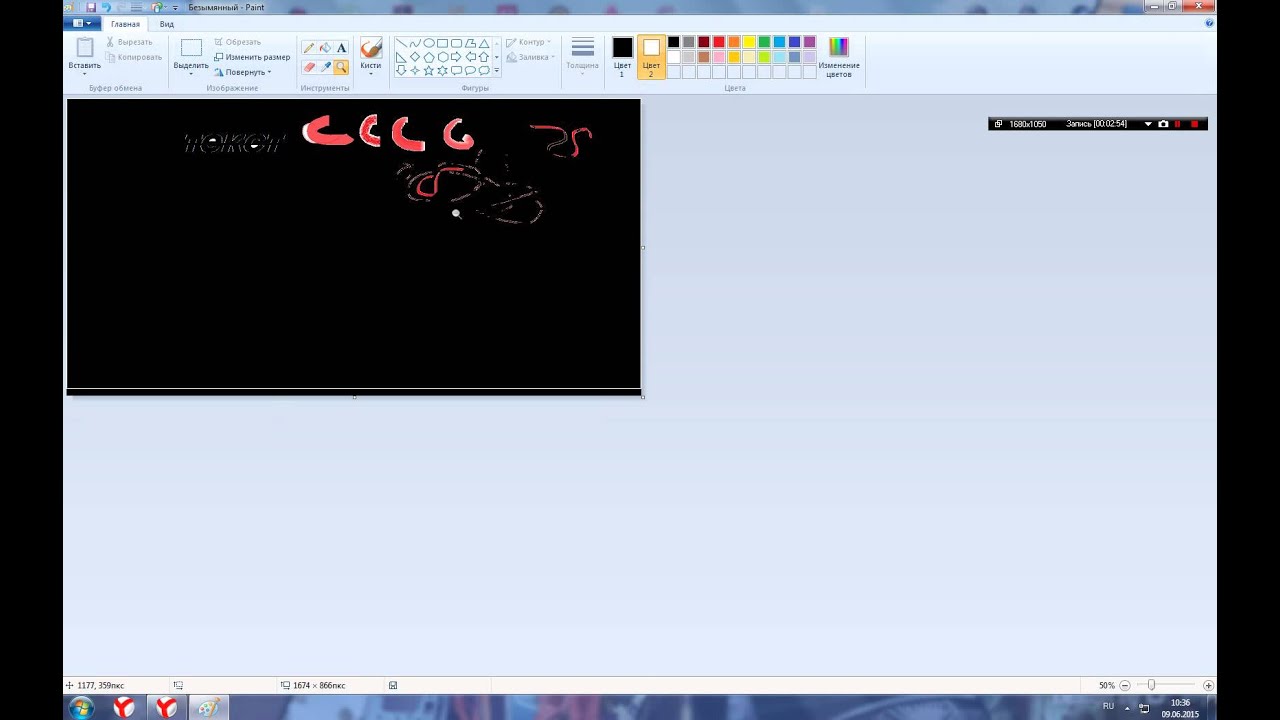Select the Eraser tool
The height and width of the screenshot is (720, 1280).
coord(309,67)
